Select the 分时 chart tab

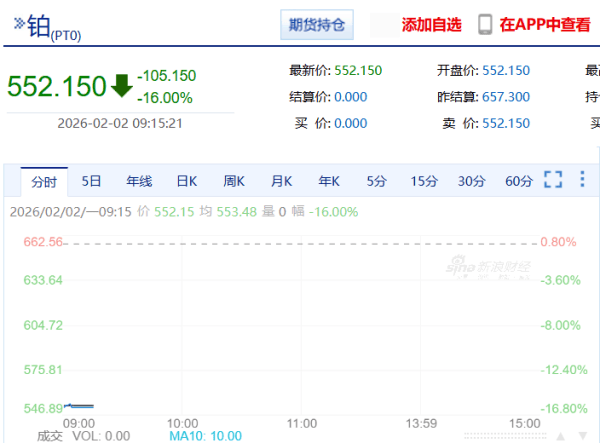click(44, 181)
